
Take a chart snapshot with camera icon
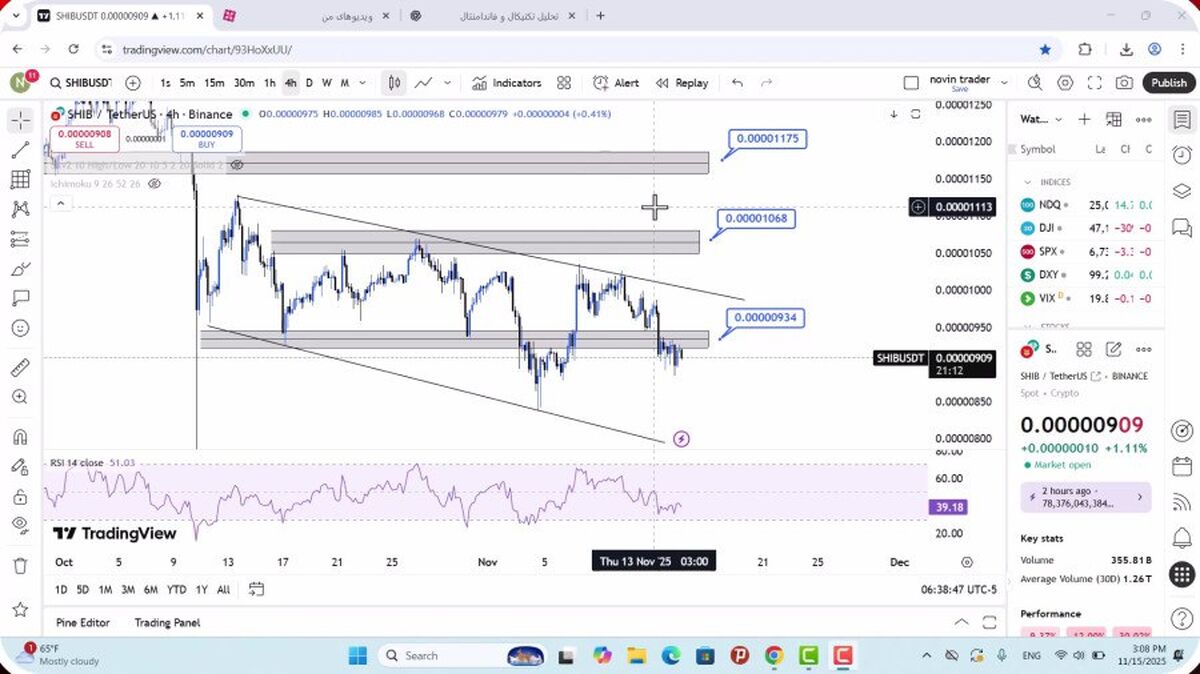click(1125, 83)
